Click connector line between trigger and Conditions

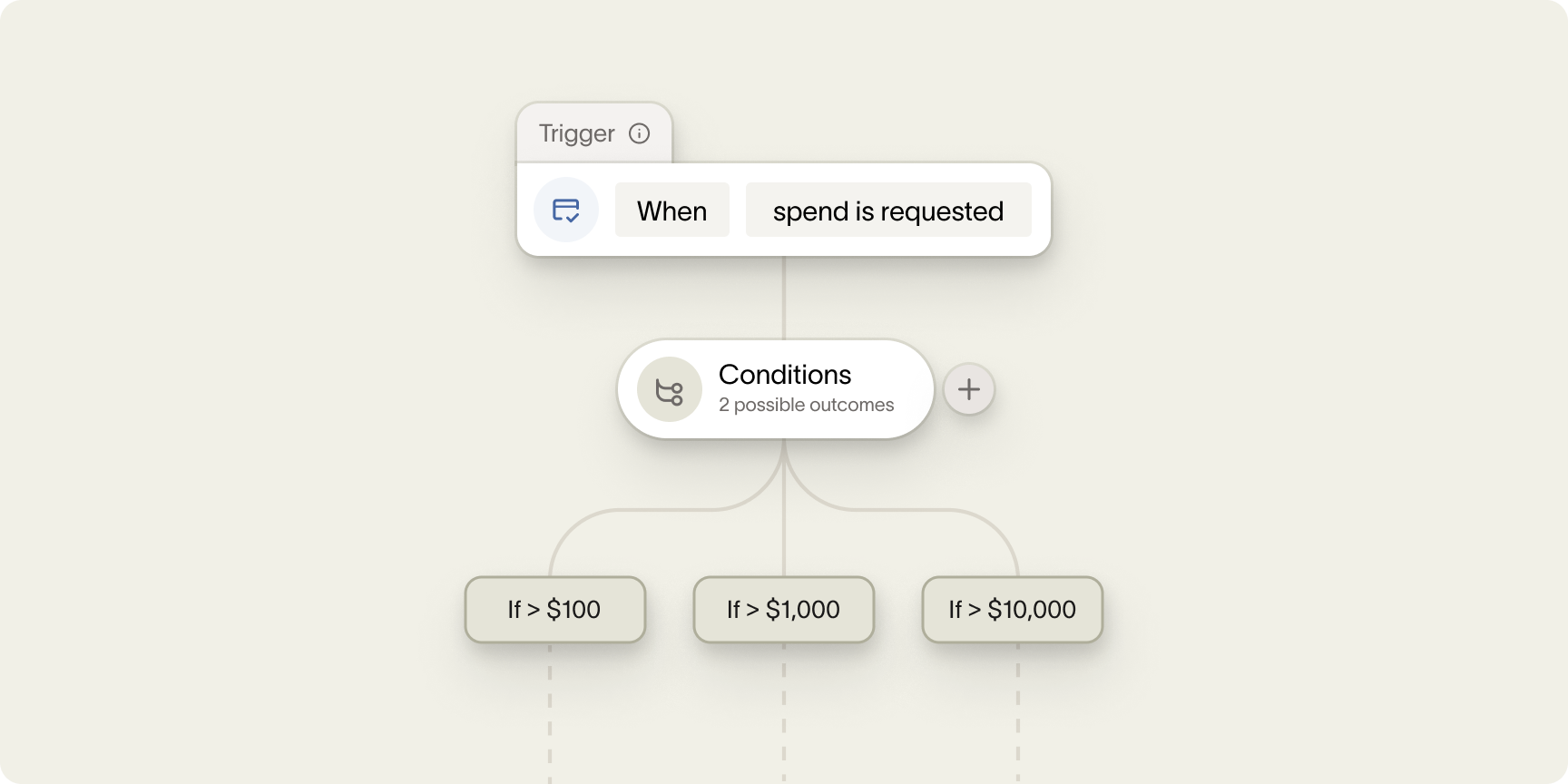[784, 298]
